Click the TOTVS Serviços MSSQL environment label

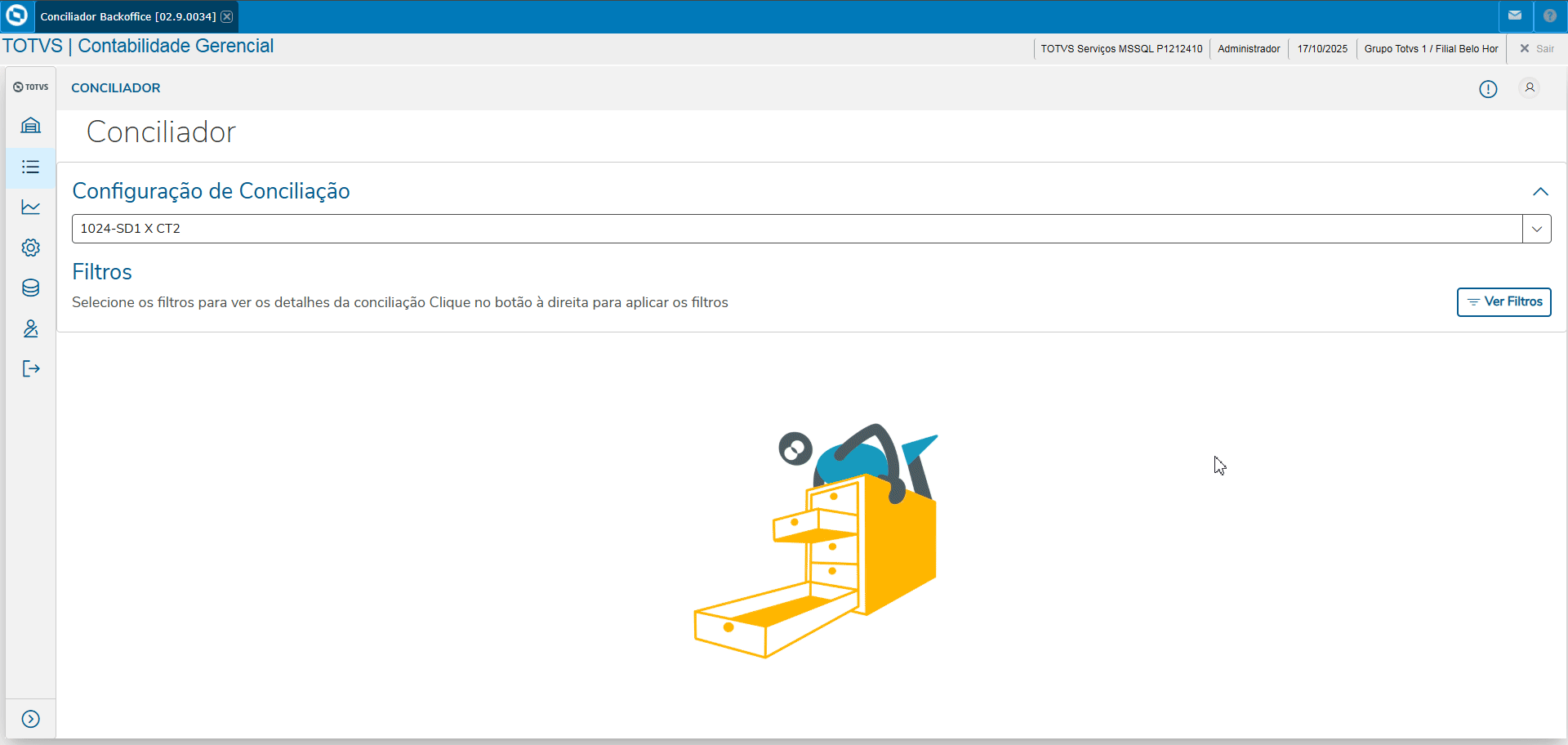pyautogui.click(x=1121, y=49)
